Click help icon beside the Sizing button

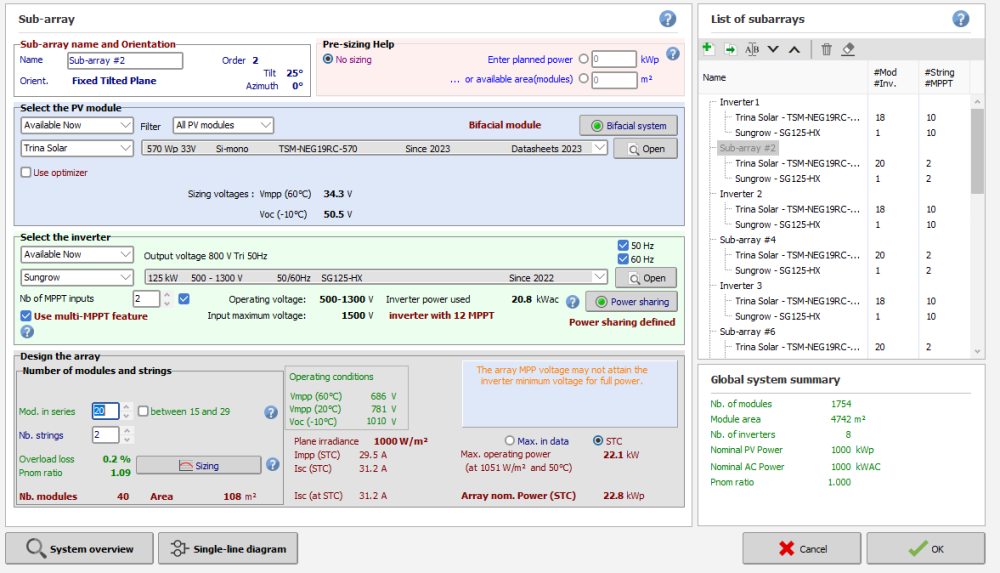coord(271,464)
